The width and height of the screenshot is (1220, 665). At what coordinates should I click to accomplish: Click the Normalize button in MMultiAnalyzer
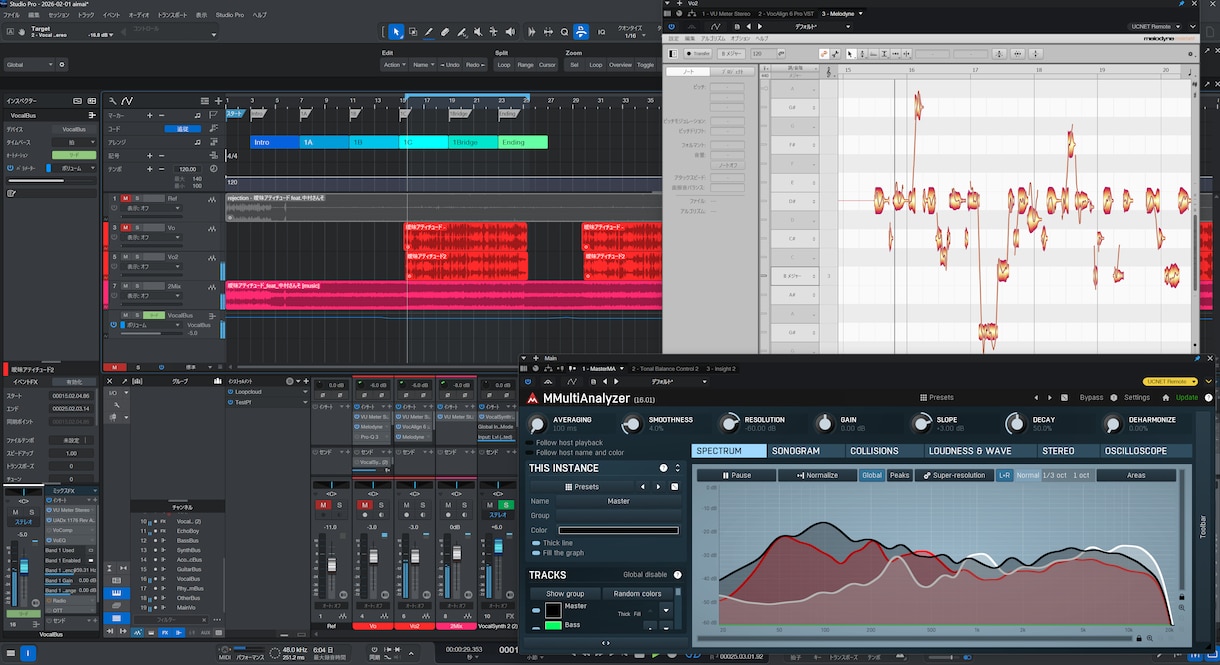(x=817, y=475)
